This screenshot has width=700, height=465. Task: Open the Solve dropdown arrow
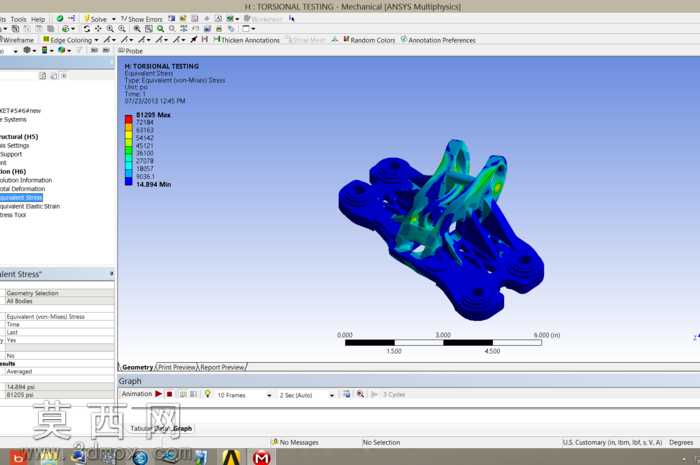[113, 19]
